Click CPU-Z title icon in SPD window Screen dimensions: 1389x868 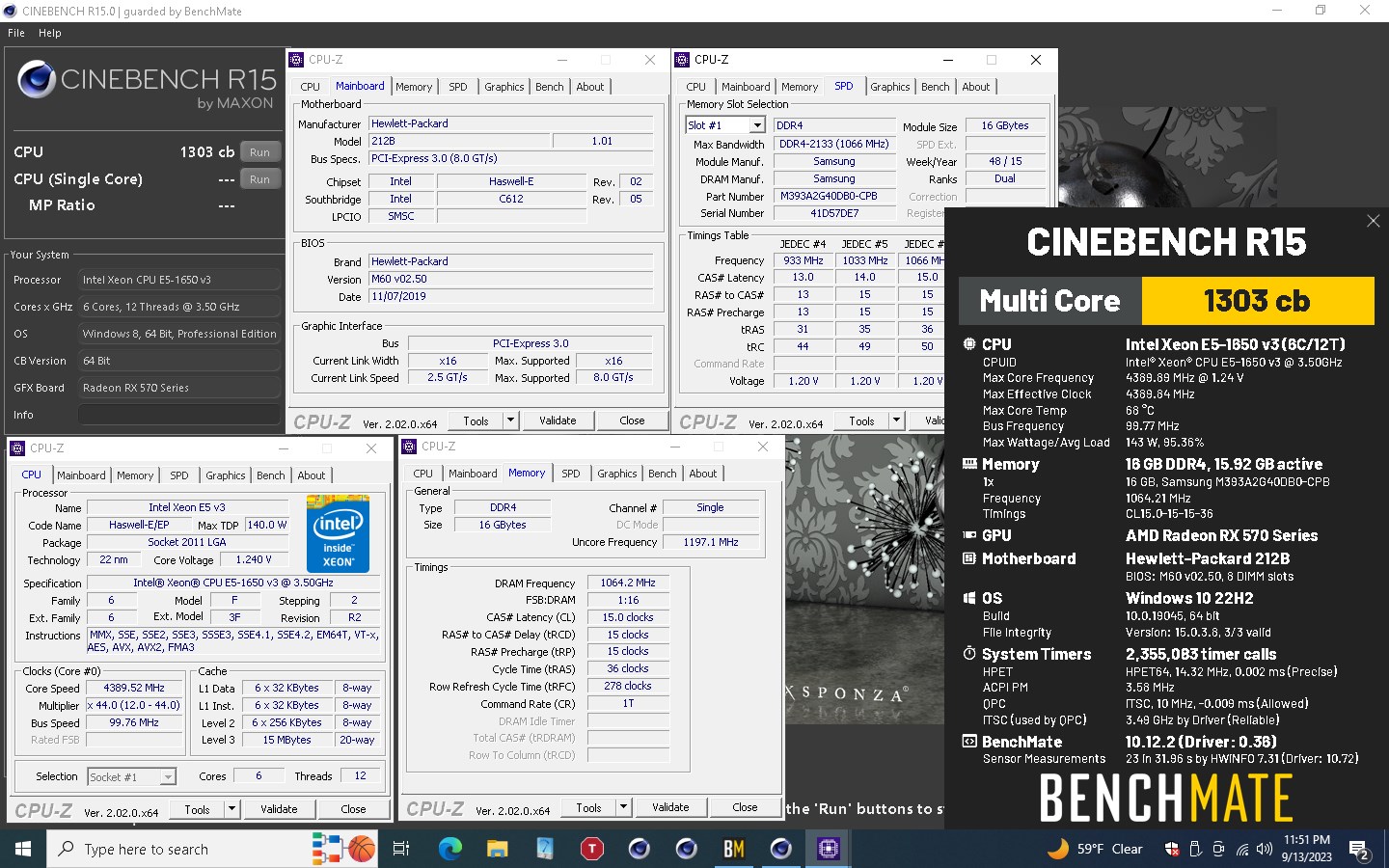(x=682, y=60)
